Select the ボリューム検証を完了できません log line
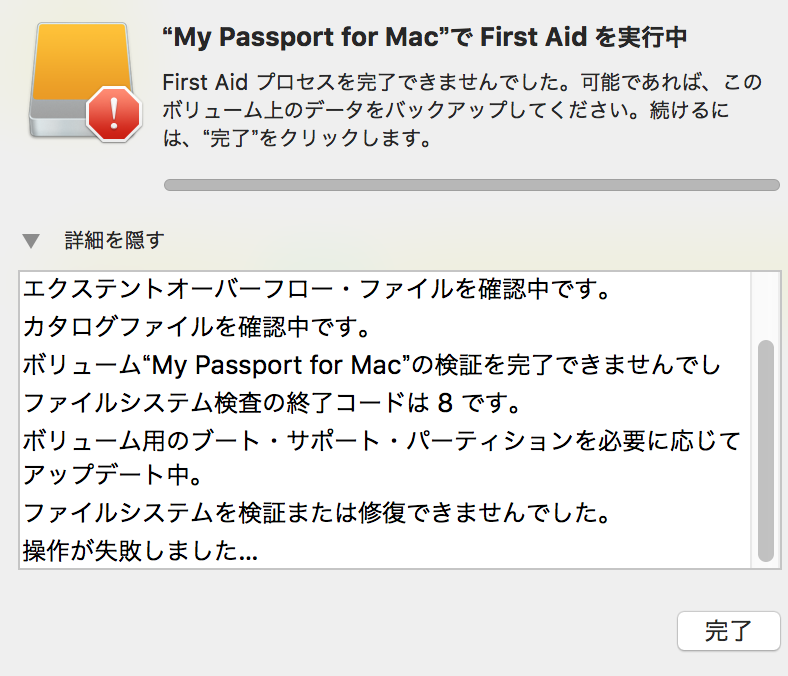This screenshot has height=676, width=788. click(x=370, y=365)
